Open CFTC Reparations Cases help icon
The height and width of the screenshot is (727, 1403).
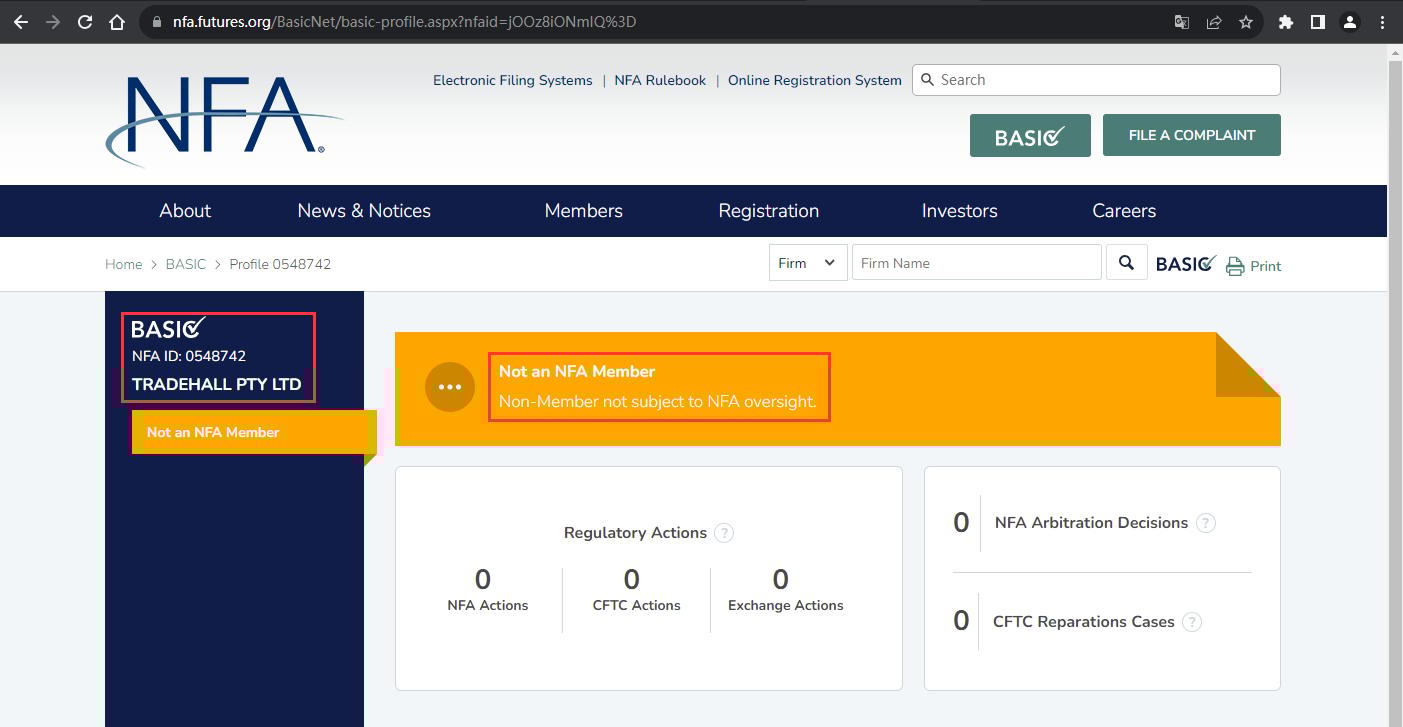1192,622
